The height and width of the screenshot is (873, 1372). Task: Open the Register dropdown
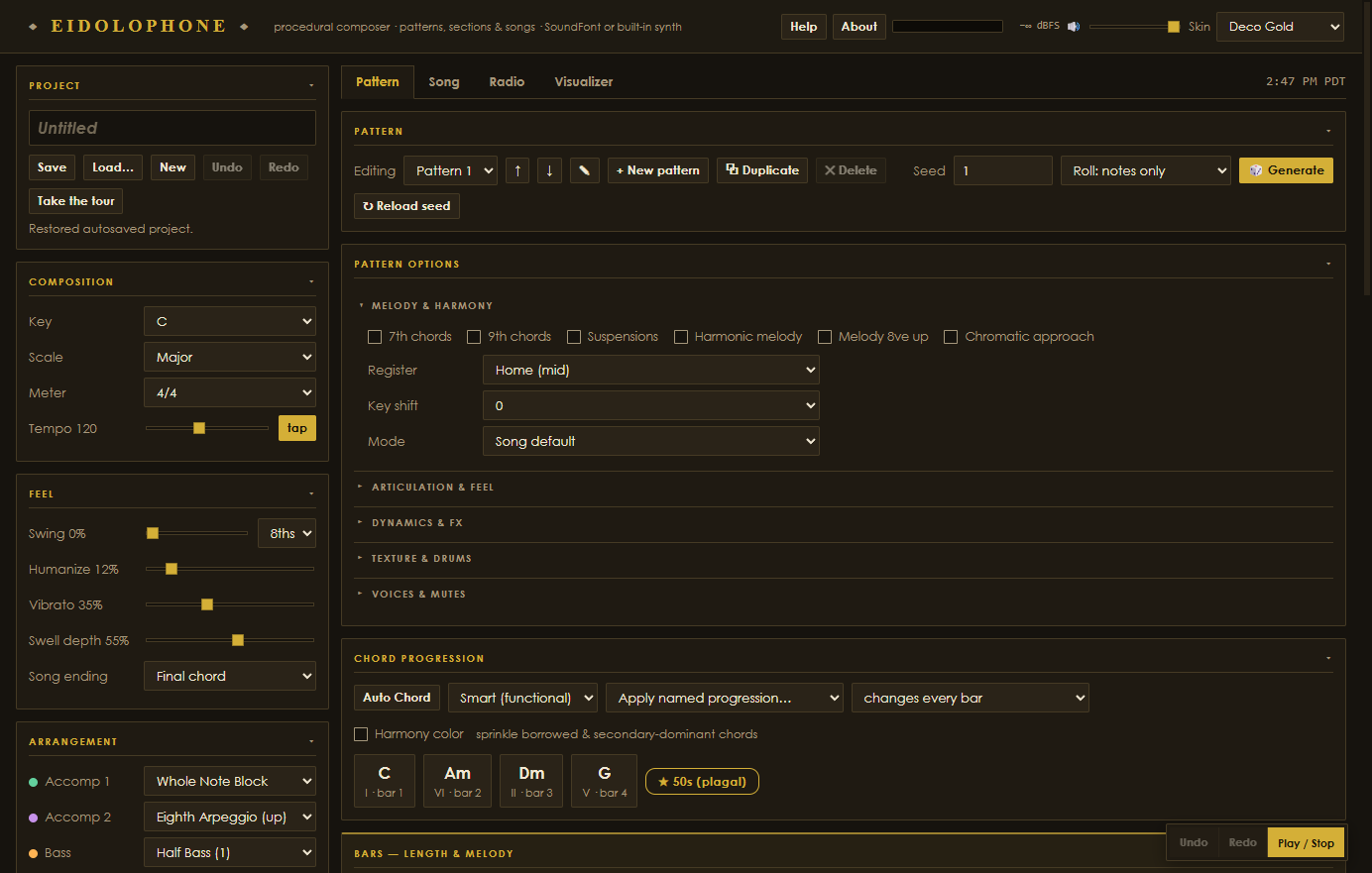pyautogui.click(x=651, y=370)
